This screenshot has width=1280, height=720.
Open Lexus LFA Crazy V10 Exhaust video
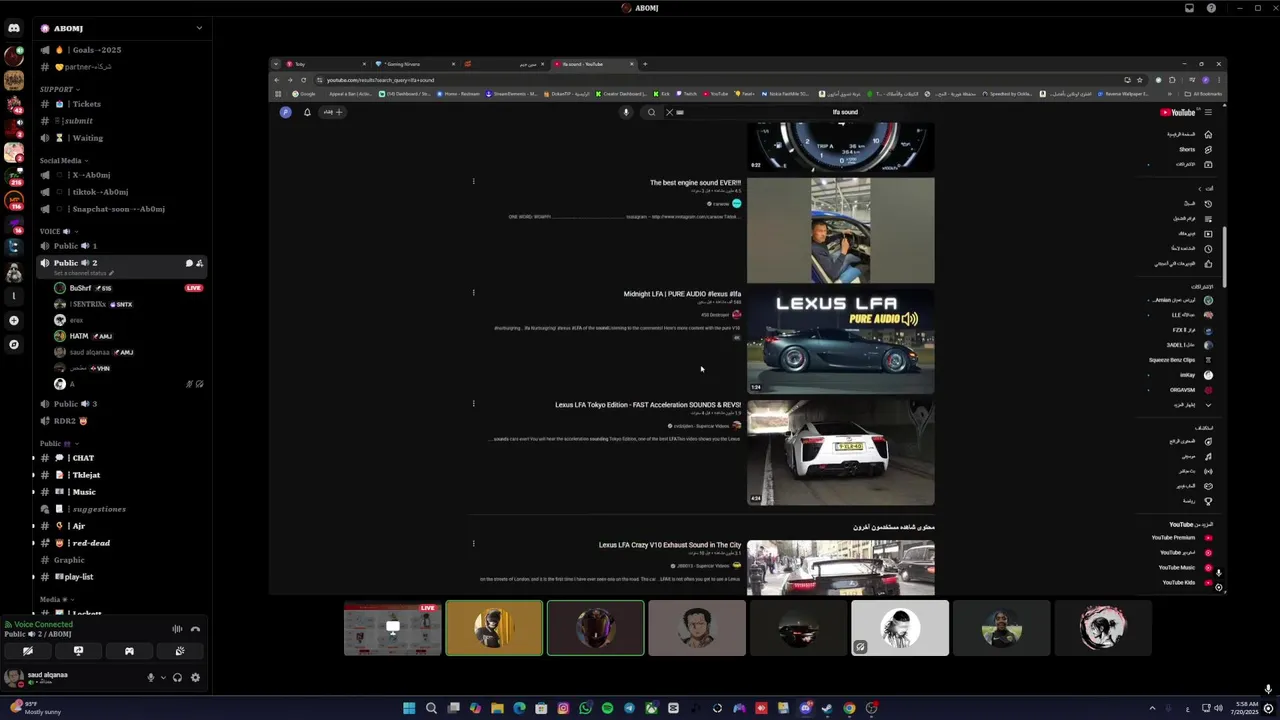tap(670, 545)
